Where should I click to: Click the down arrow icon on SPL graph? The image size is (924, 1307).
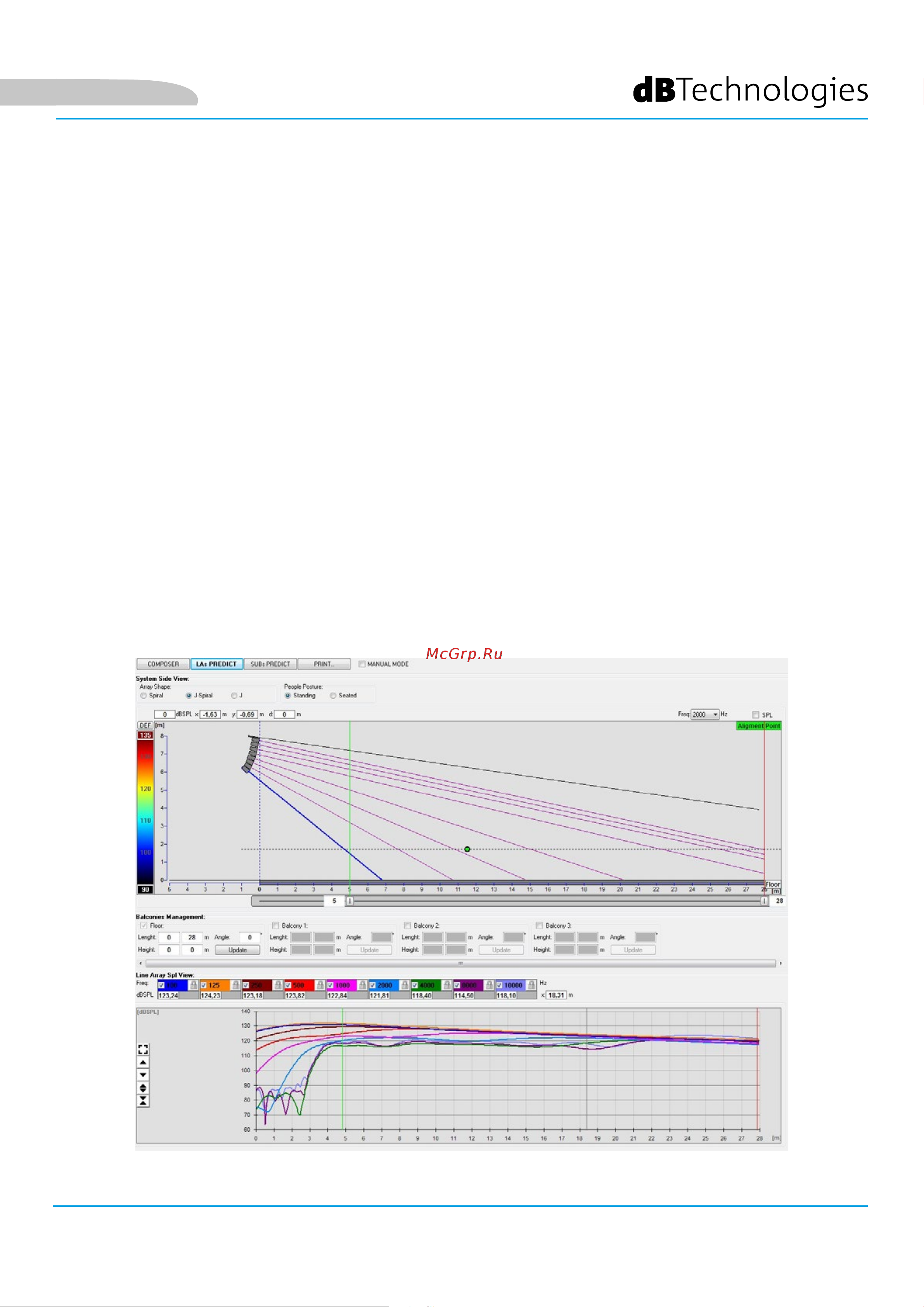click(143, 1075)
